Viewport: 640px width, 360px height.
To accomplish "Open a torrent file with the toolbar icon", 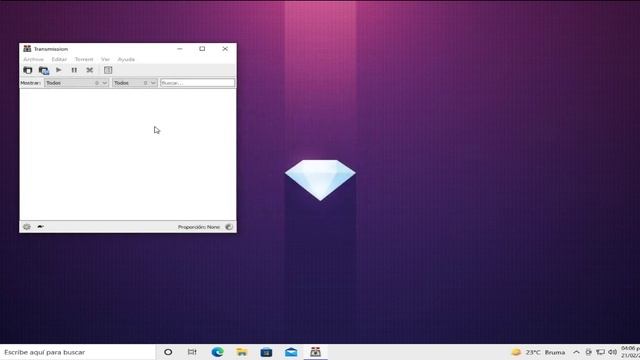I will (28, 70).
